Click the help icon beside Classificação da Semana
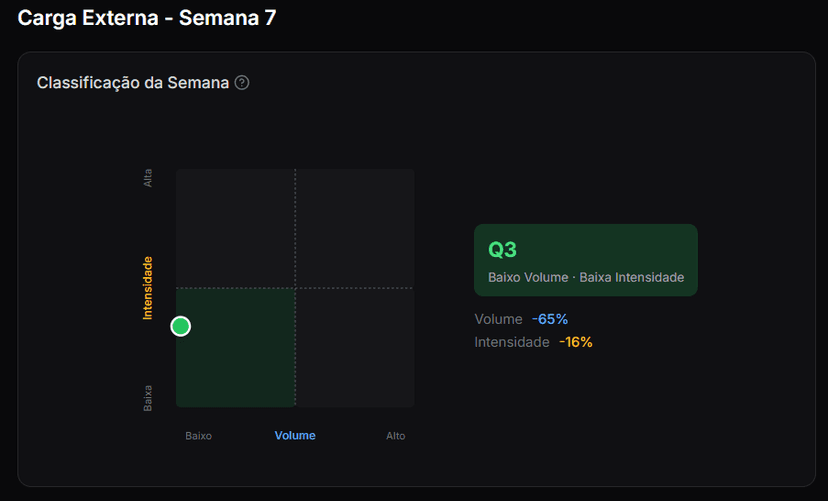This screenshot has height=501, width=828. click(x=242, y=83)
